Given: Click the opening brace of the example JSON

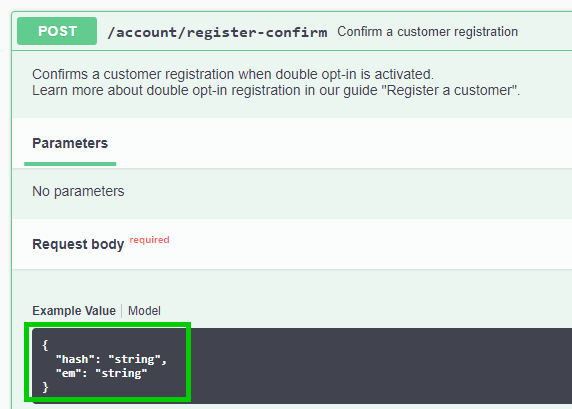Looking at the screenshot, I should [x=45, y=345].
